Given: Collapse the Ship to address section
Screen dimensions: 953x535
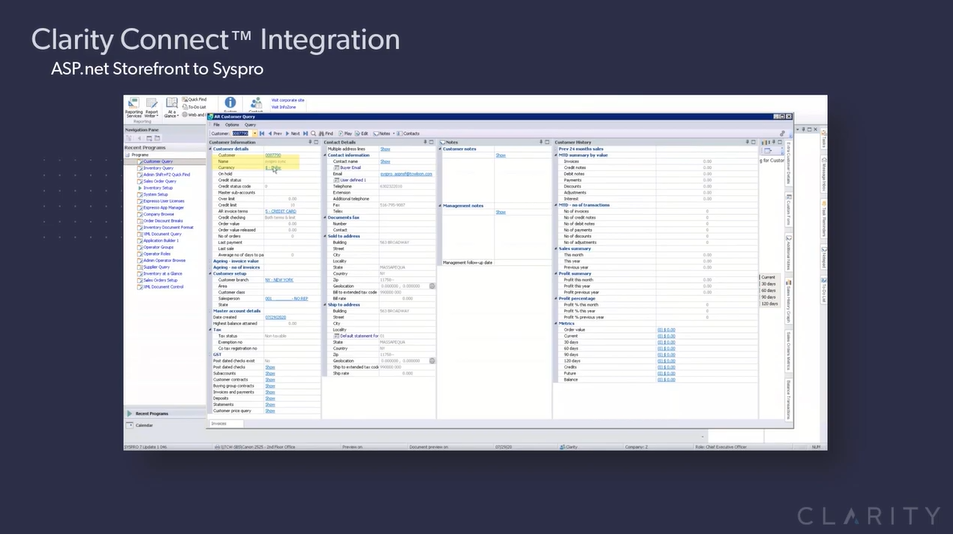Looking at the screenshot, I should pos(325,305).
